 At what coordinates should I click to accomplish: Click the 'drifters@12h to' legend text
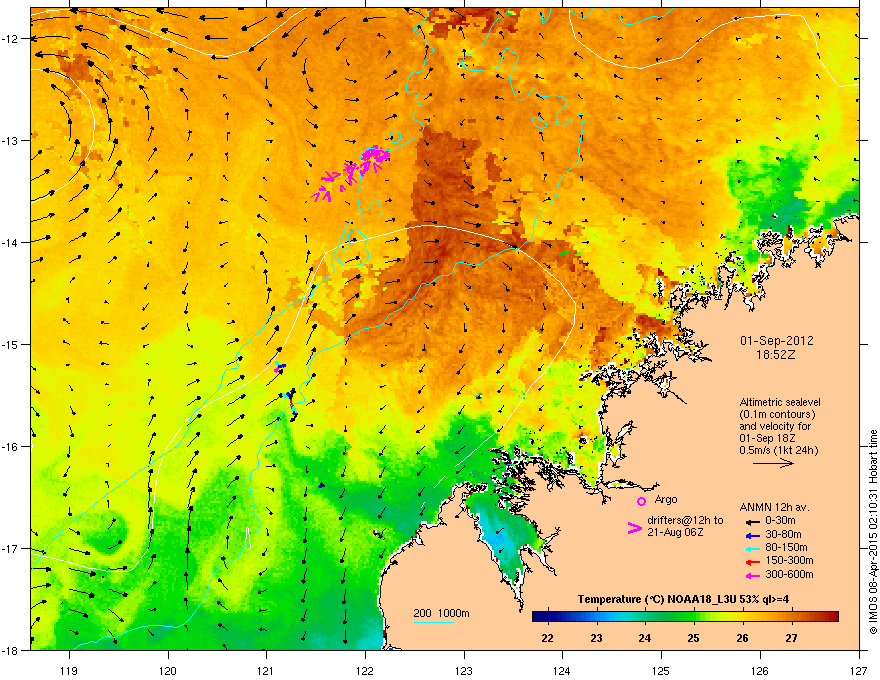(685, 520)
